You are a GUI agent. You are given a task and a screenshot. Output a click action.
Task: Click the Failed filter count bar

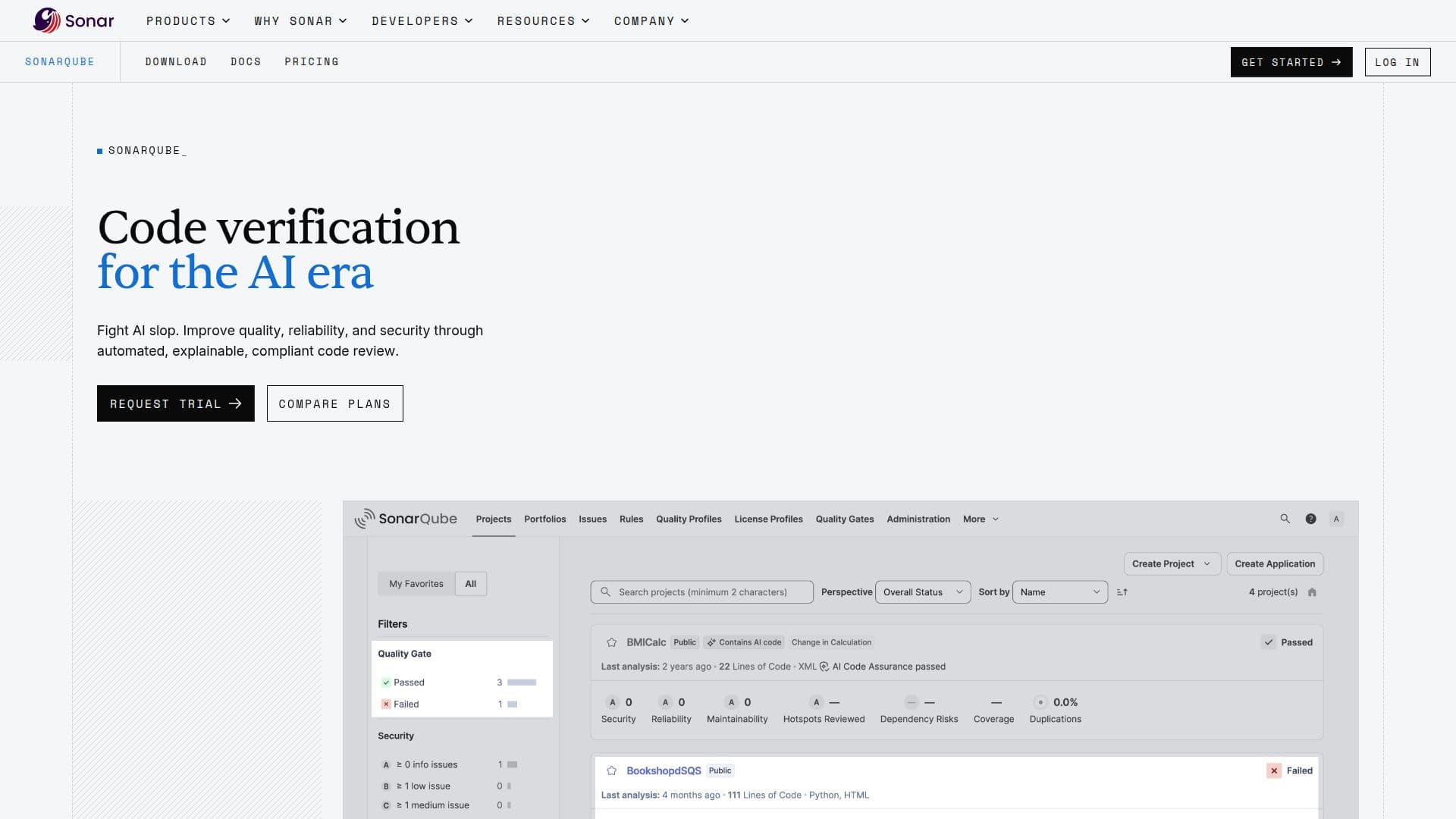[513, 704]
